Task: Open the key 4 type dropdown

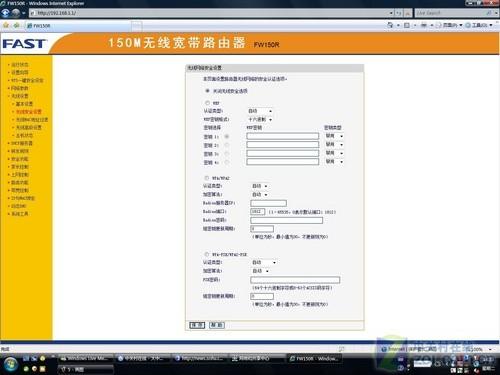Action: pyautogui.click(x=334, y=162)
